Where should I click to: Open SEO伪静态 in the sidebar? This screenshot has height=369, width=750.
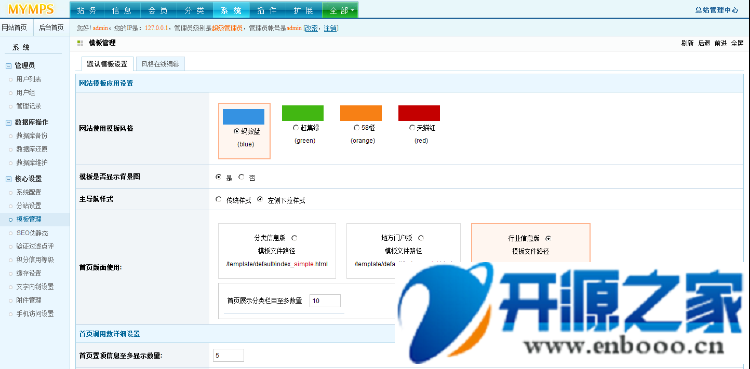pyautogui.click(x=32, y=233)
